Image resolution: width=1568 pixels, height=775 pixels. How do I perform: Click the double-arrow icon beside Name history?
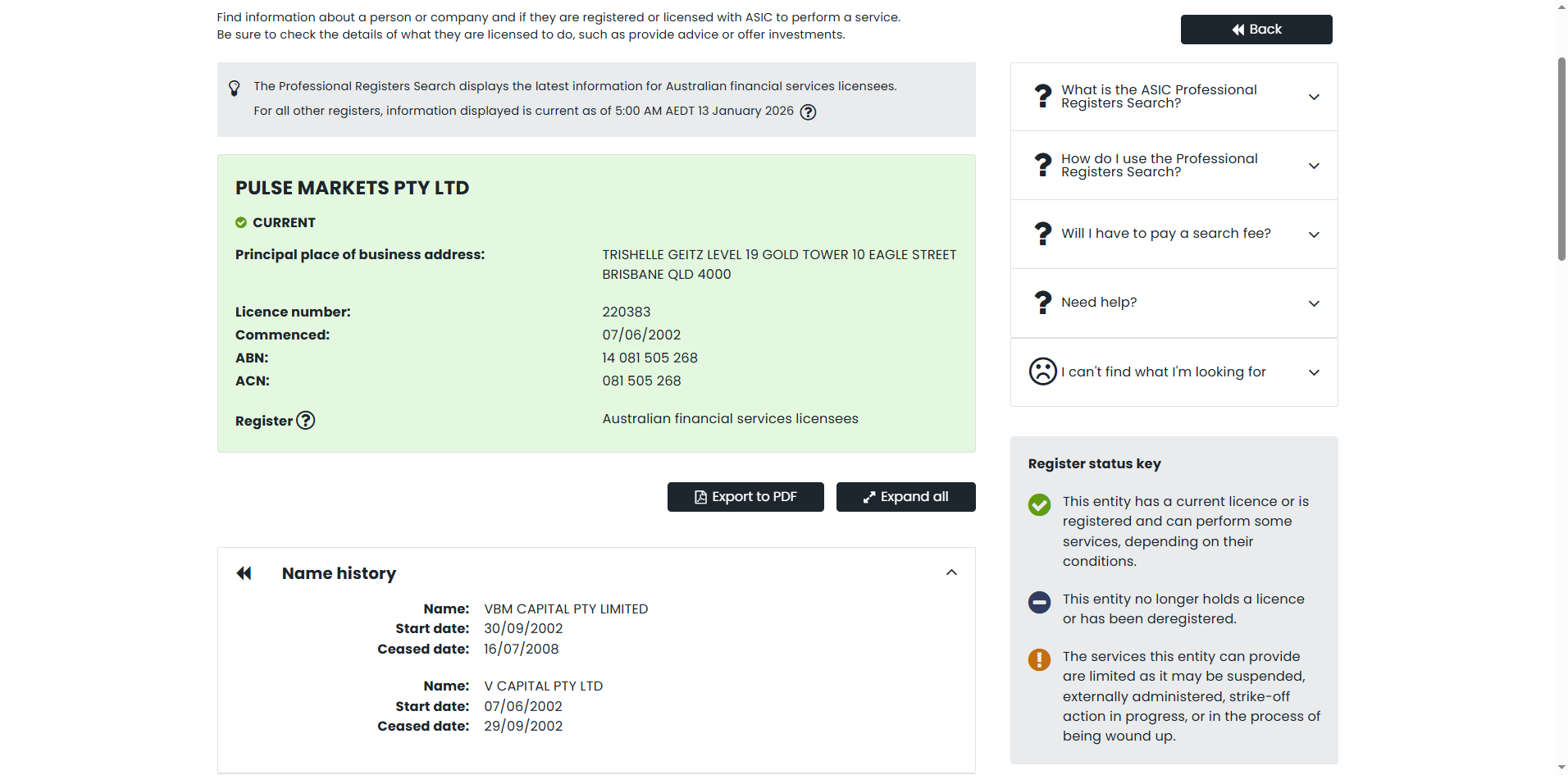(244, 573)
